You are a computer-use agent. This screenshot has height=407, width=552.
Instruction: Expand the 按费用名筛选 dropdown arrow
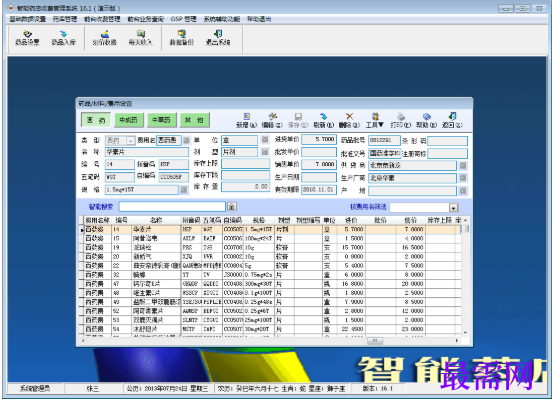coord(453,208)
